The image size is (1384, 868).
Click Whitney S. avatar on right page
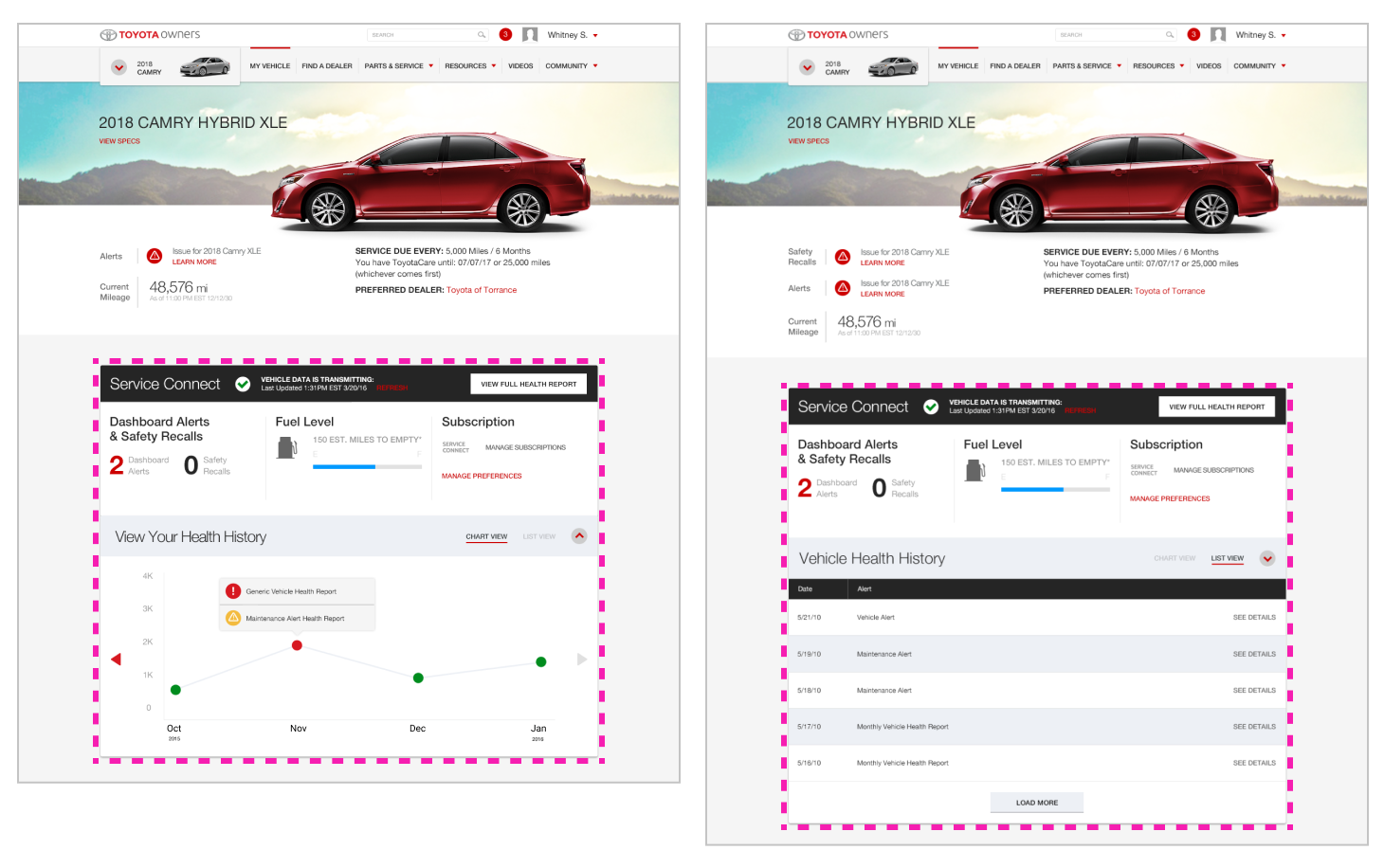point(1218,35)
